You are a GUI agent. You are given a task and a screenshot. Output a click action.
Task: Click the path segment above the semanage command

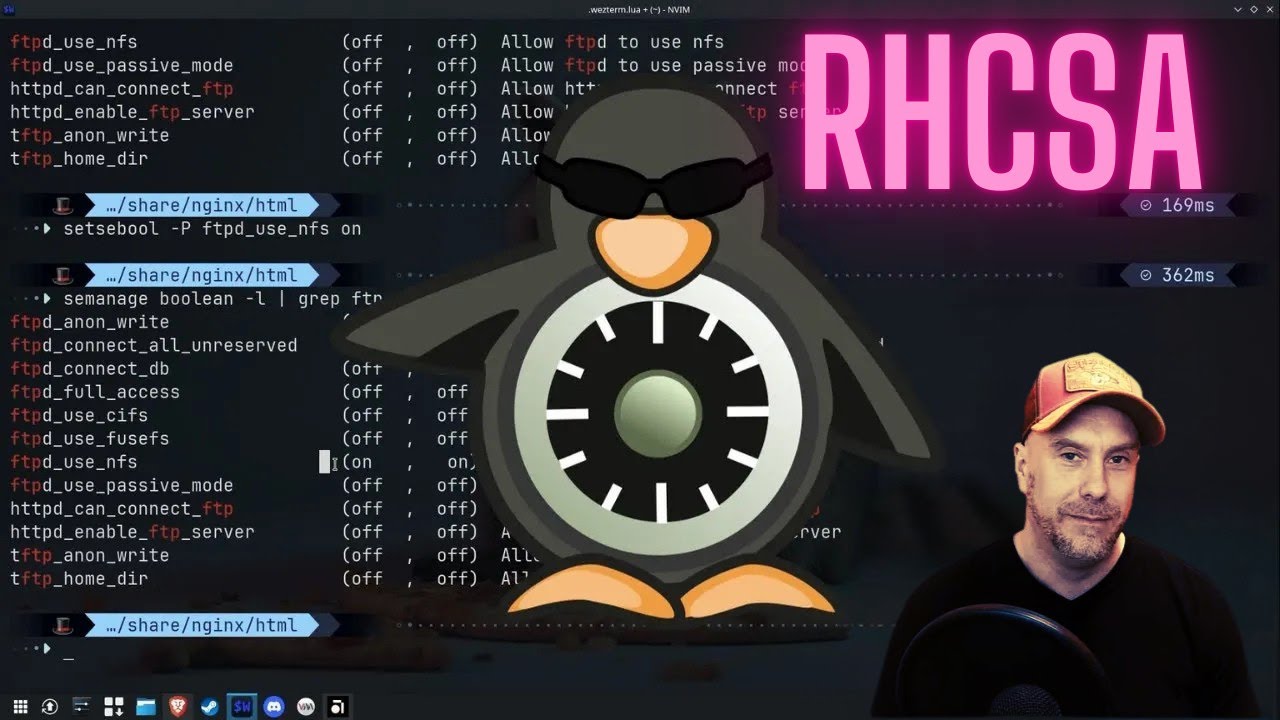(201, 276)
